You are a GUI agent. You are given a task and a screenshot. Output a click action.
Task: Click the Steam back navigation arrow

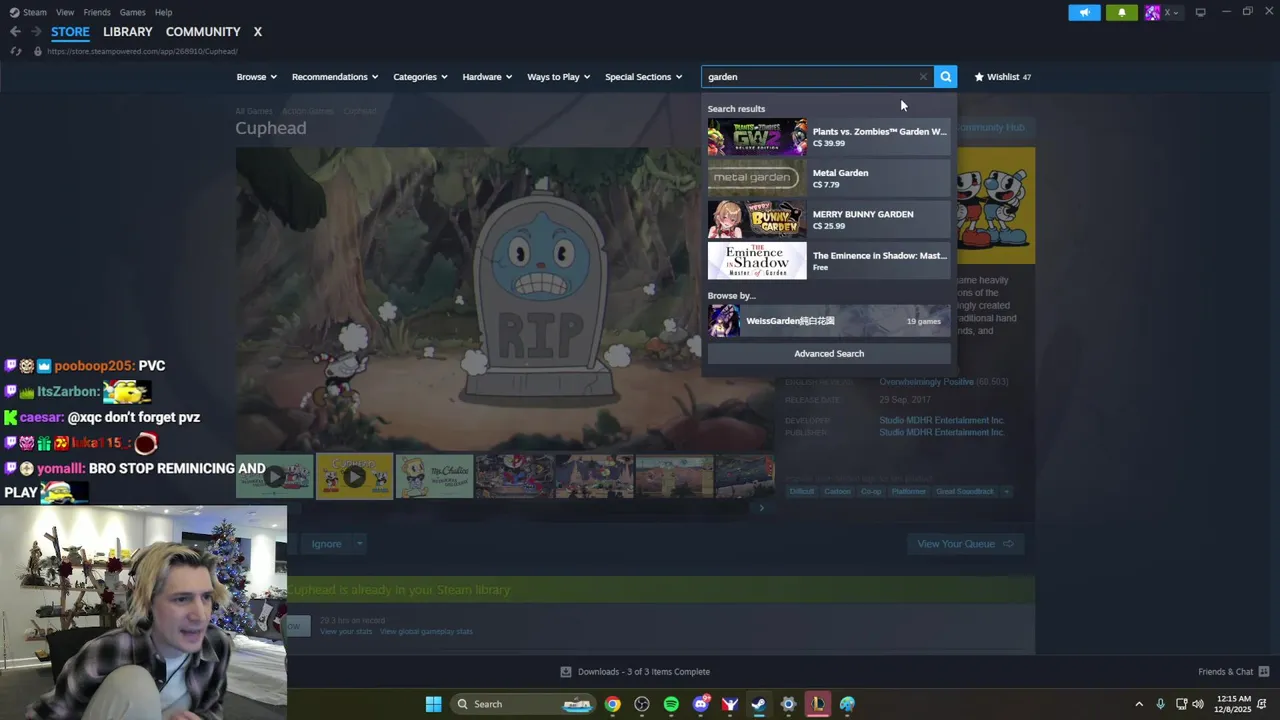[15, 32]
